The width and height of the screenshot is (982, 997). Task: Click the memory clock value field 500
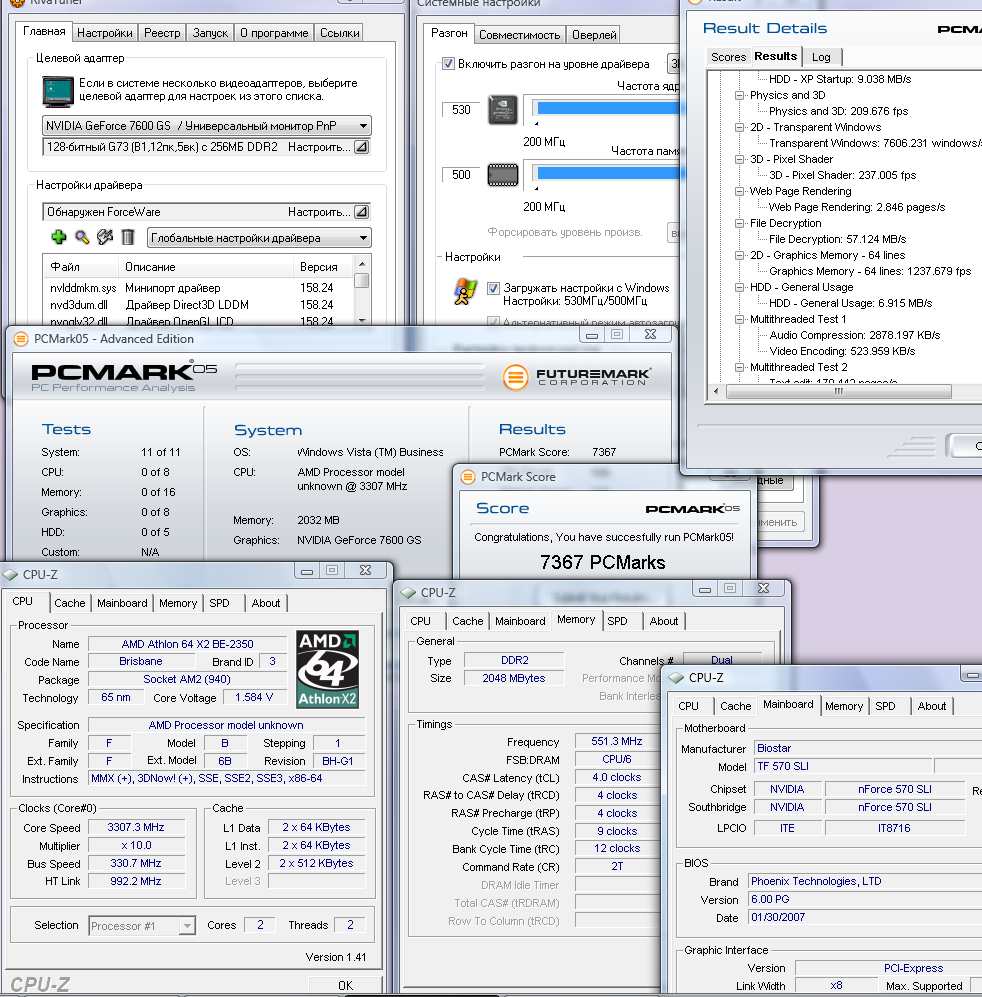pos(461,175)
